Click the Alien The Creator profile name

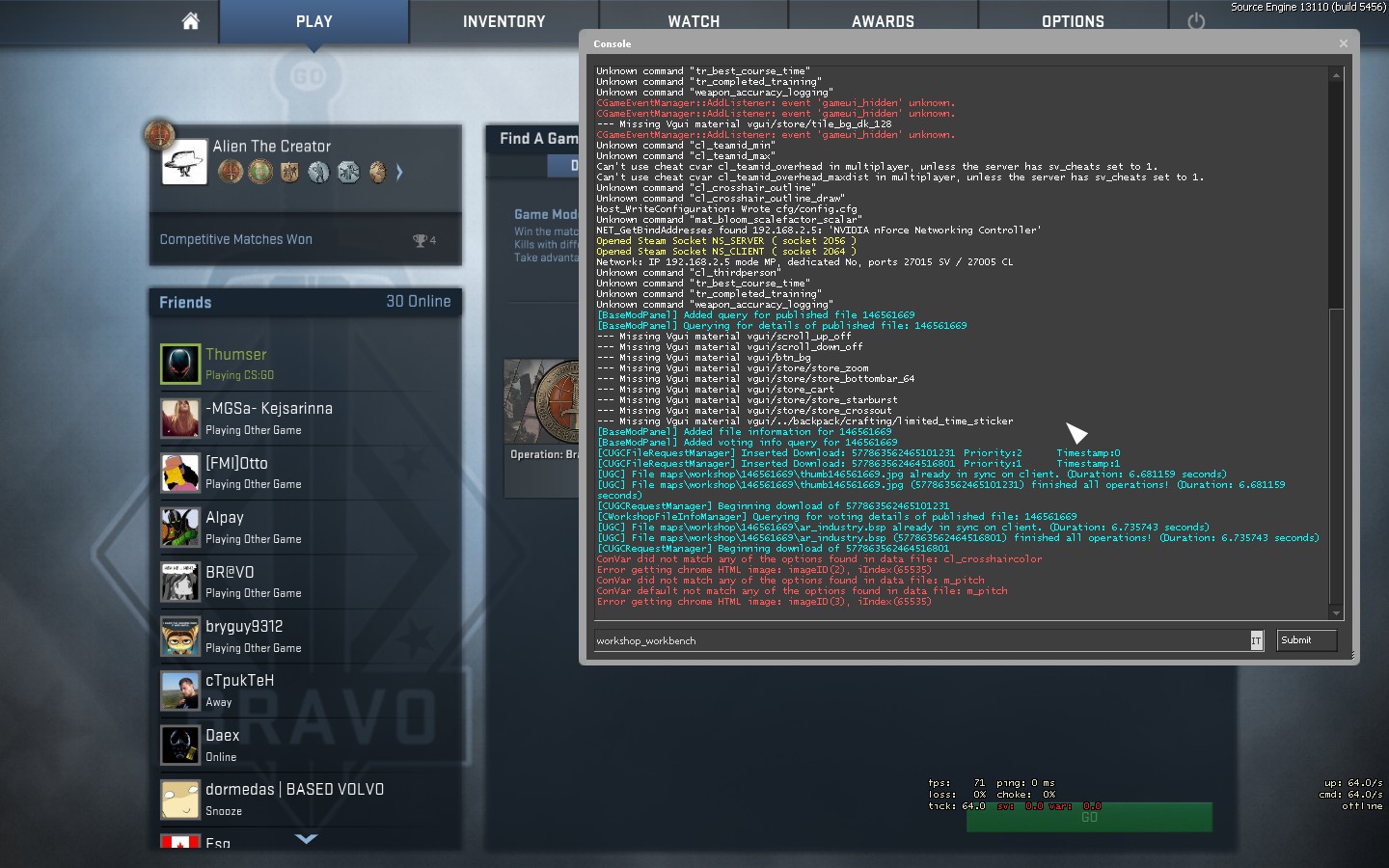(272, 147)
